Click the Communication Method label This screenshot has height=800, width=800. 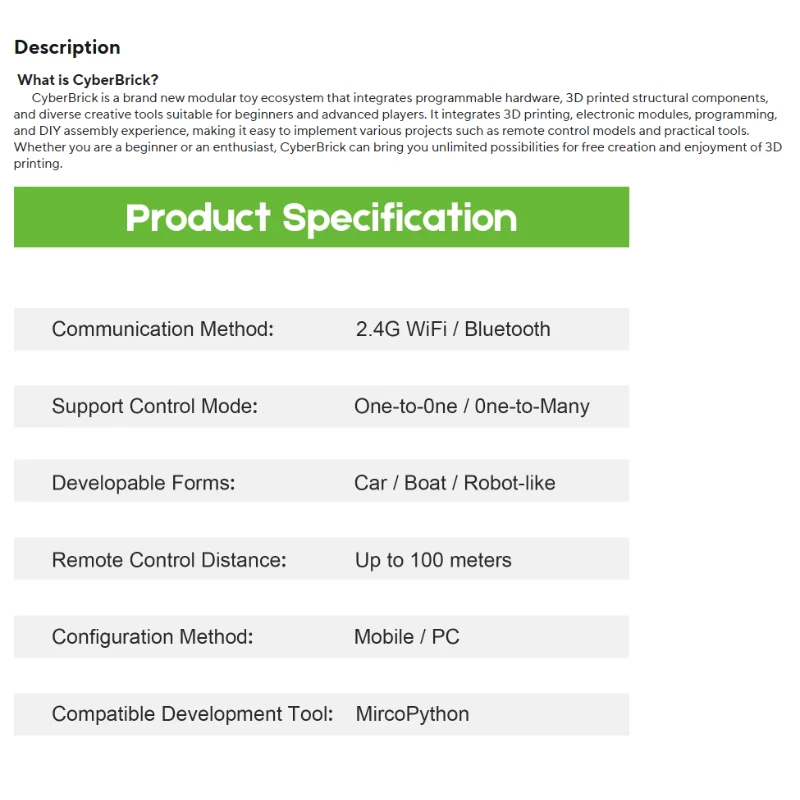point(162,329)
